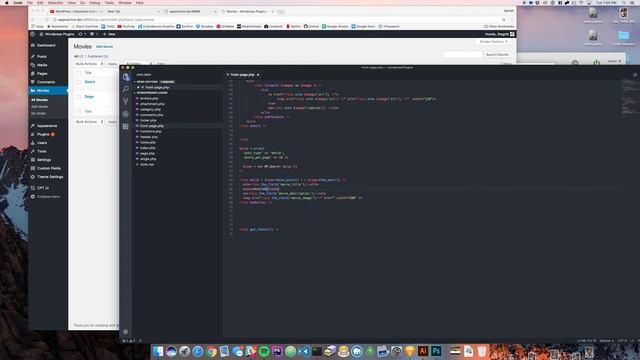Screen dimensions: 640x360
Task: Open the Dogs movie title link
Action: (89, 96)
